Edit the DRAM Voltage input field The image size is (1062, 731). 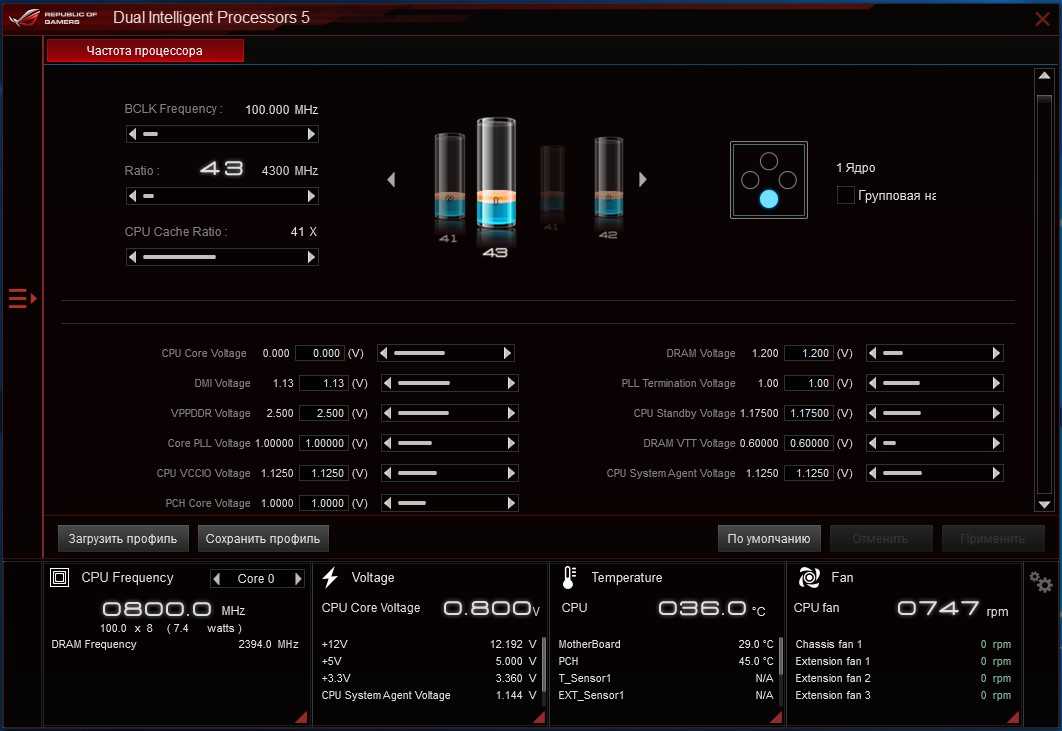tap(808, 353)
